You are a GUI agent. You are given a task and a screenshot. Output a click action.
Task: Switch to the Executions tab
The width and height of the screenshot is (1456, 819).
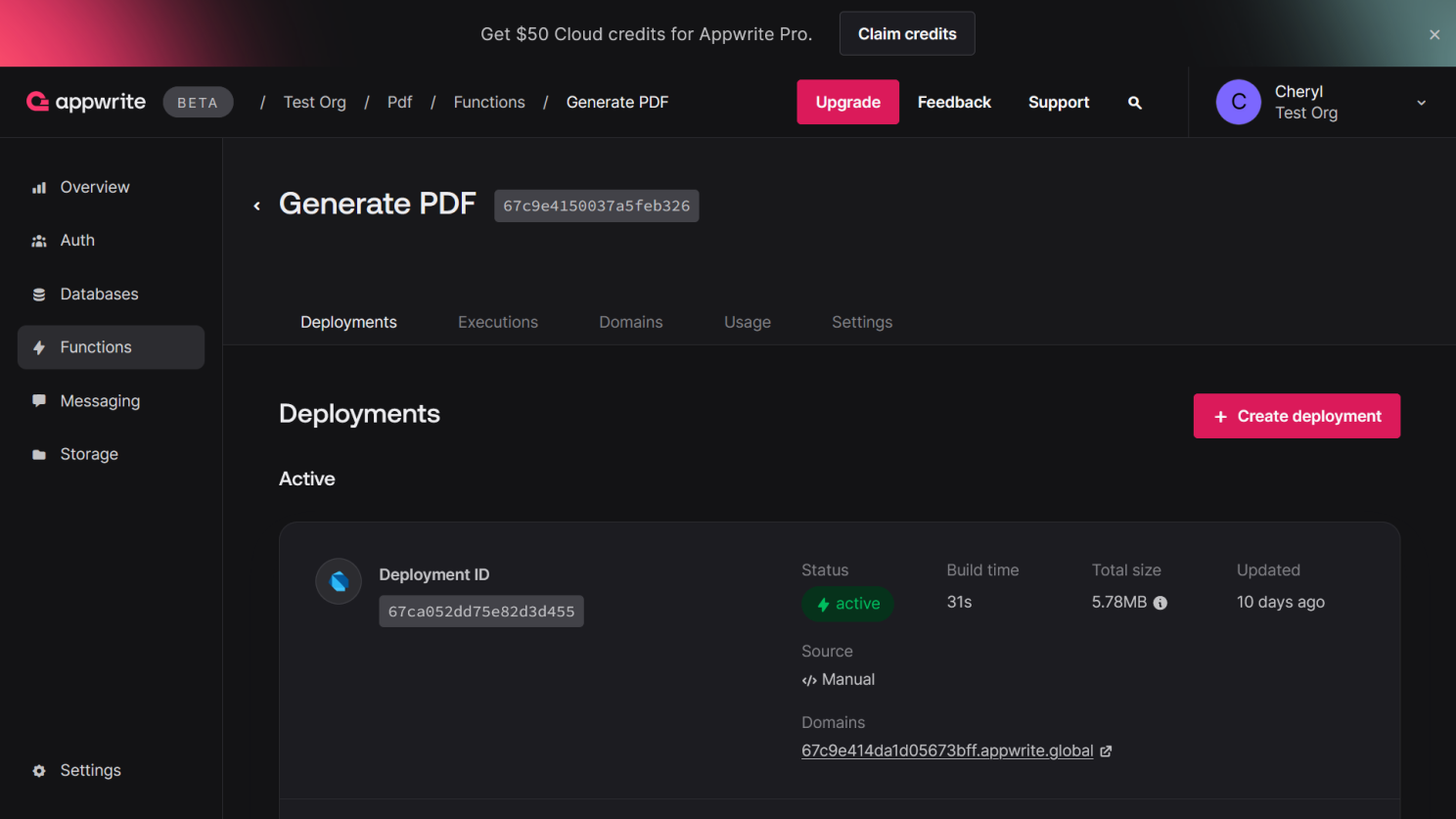click(x=497, y=322)
